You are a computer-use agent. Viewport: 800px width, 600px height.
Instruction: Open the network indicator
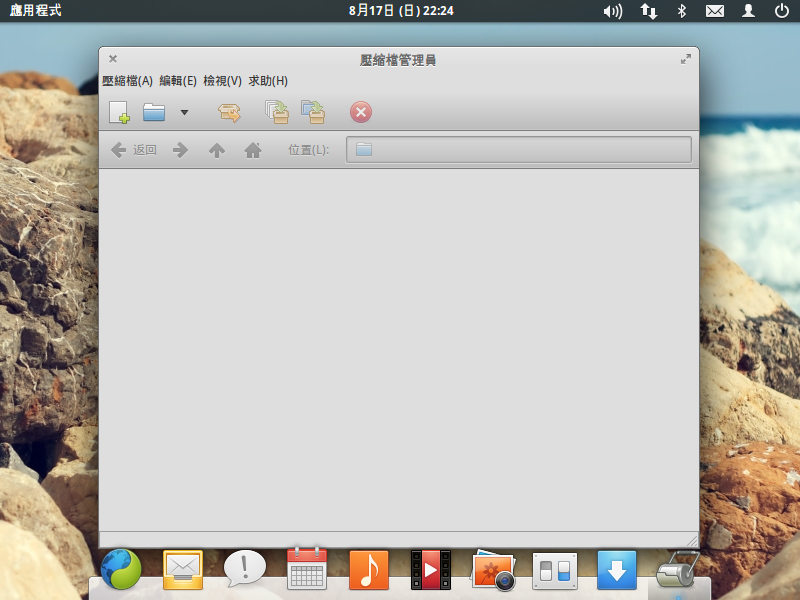[648, 11]
